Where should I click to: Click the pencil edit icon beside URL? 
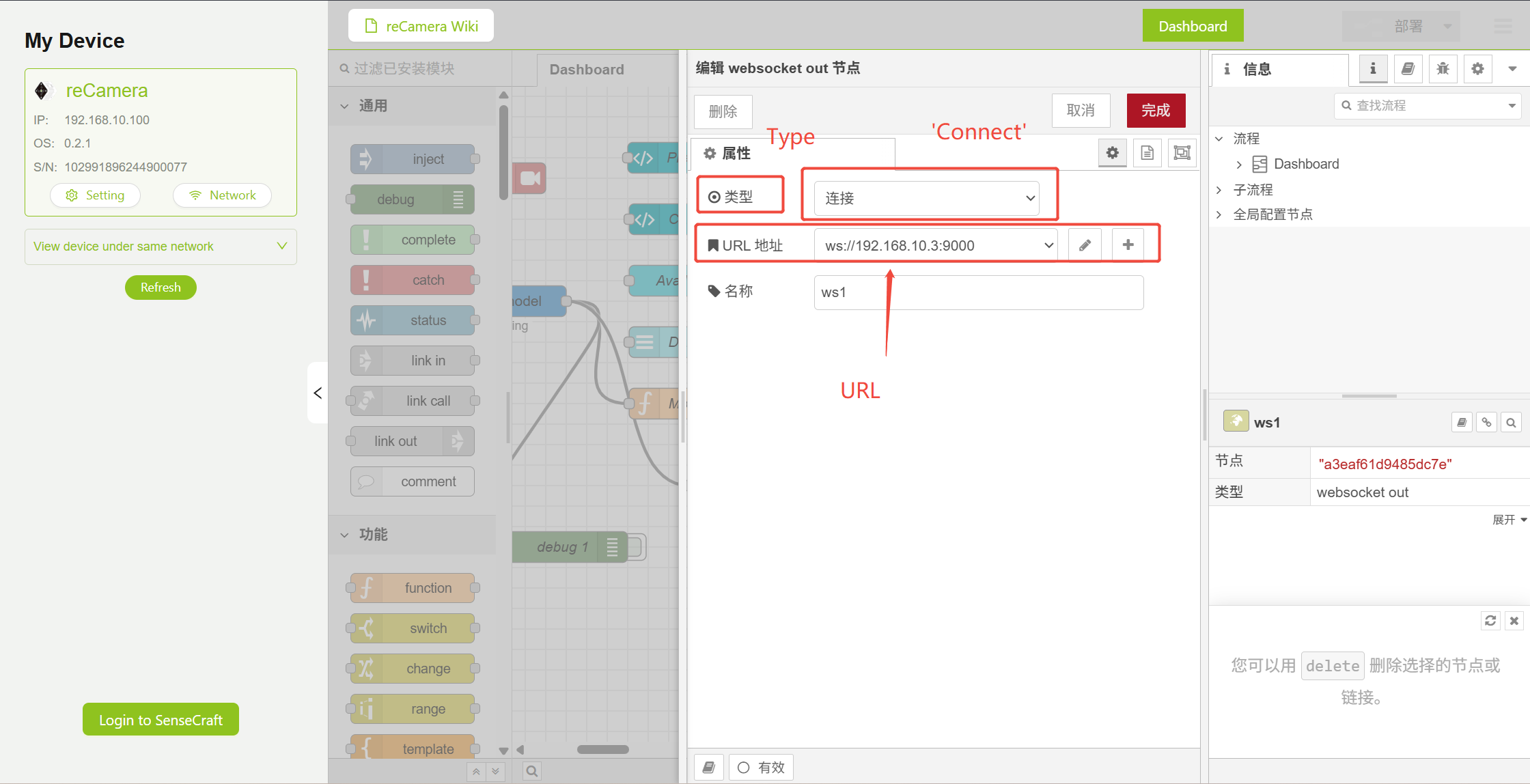pos(1085,245)
